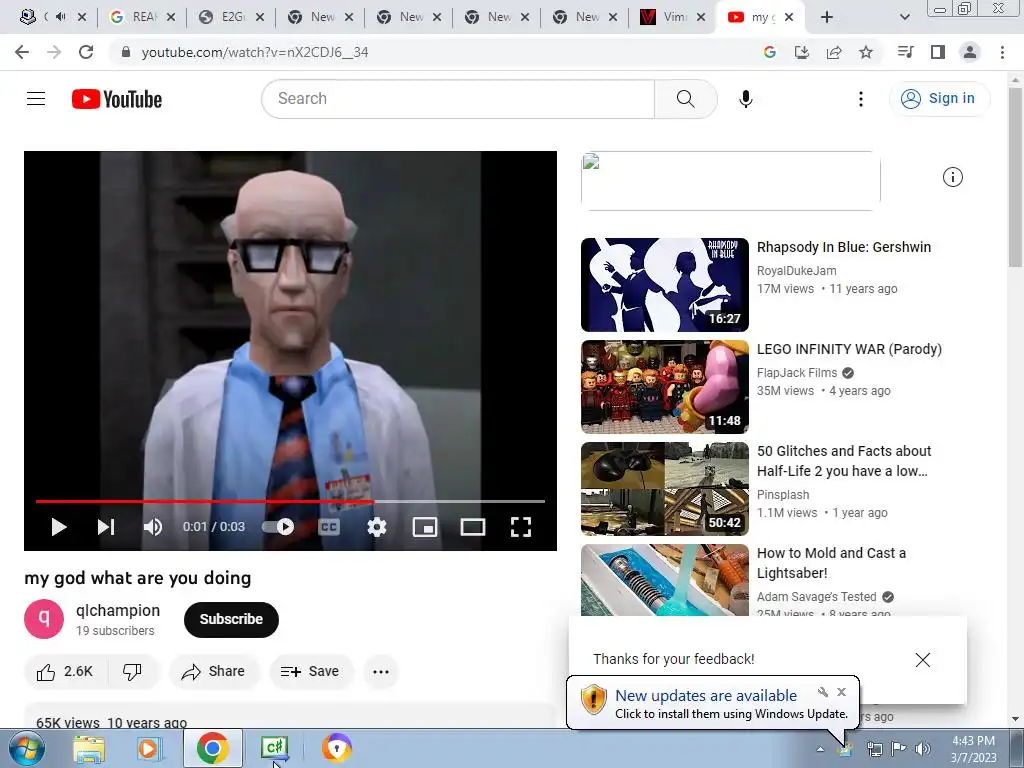Open Chrome profile avatar
Image resolution: width=1024 pixels, height=768 pixels.
(970, 52)
